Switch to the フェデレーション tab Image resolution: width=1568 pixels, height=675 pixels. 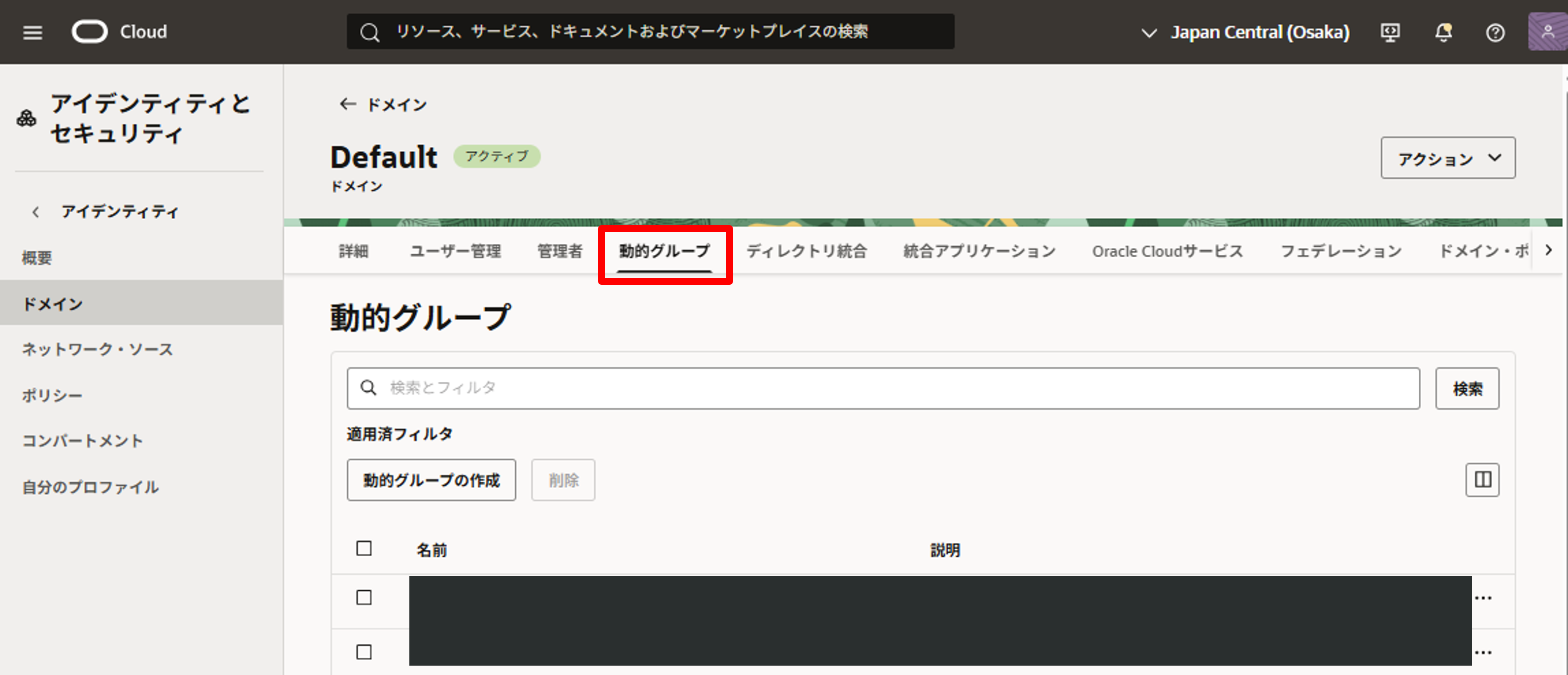1341,251
